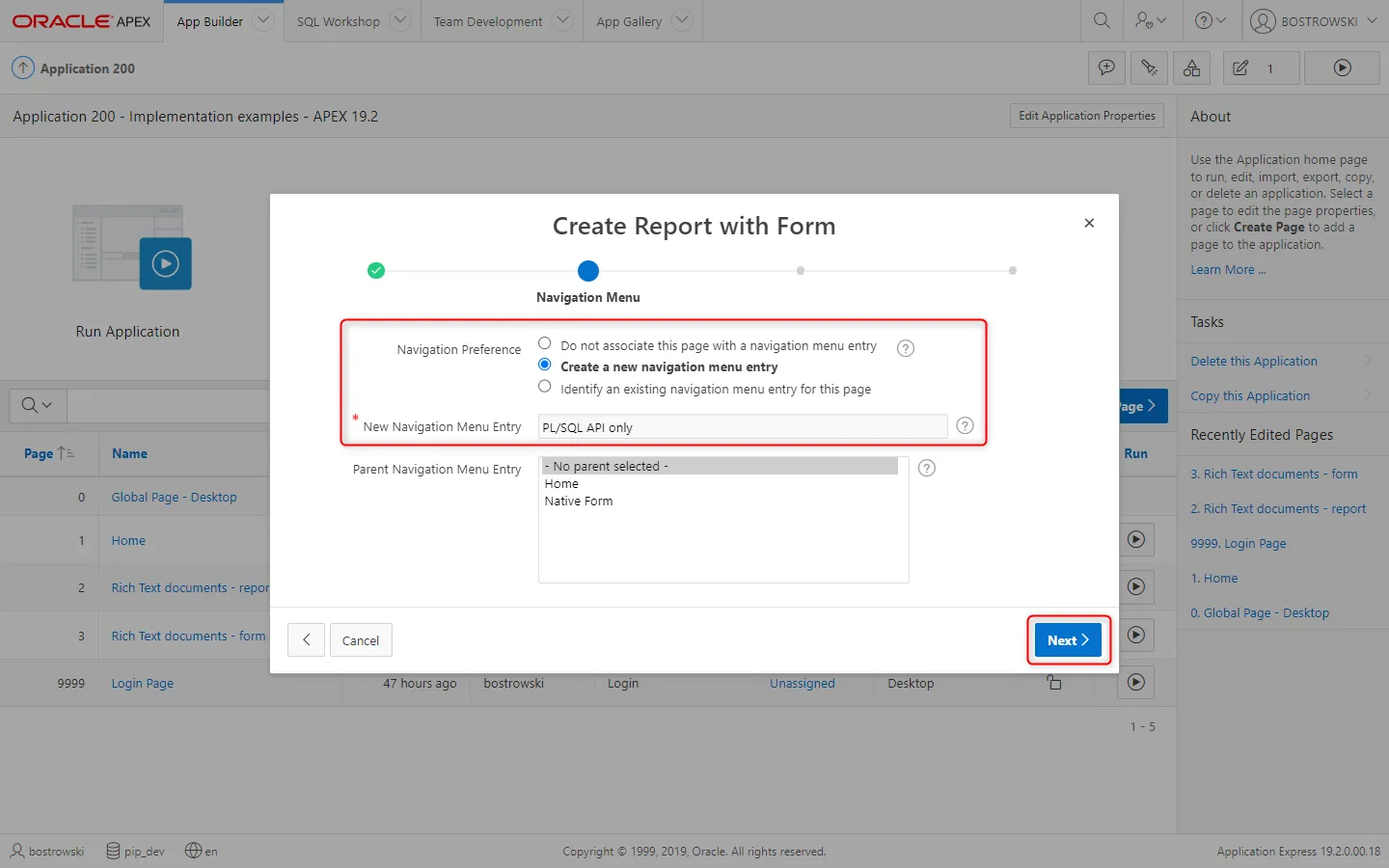Expand the App Builder dropdown arrow

point(262,20)
